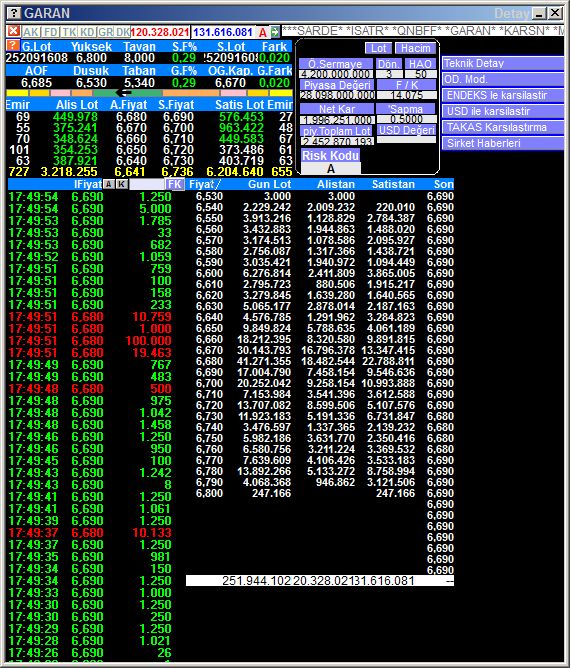Click the Net Kar label
570x668 pixels.
[x=337, y=109]
